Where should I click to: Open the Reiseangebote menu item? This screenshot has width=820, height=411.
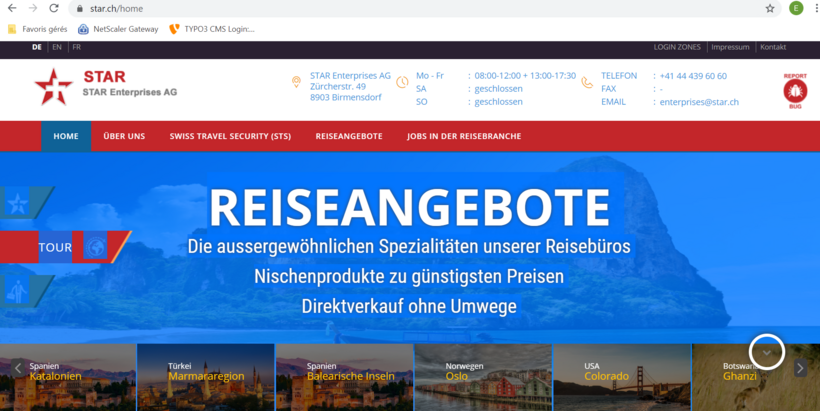(348, 136)
